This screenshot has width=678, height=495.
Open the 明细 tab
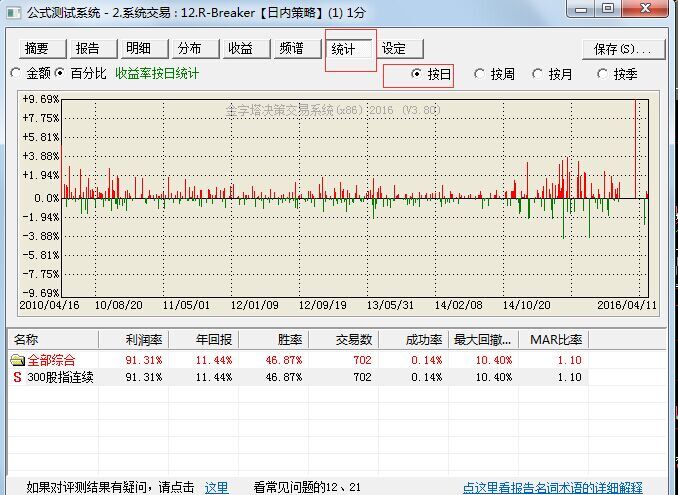[x=139, y=48]
